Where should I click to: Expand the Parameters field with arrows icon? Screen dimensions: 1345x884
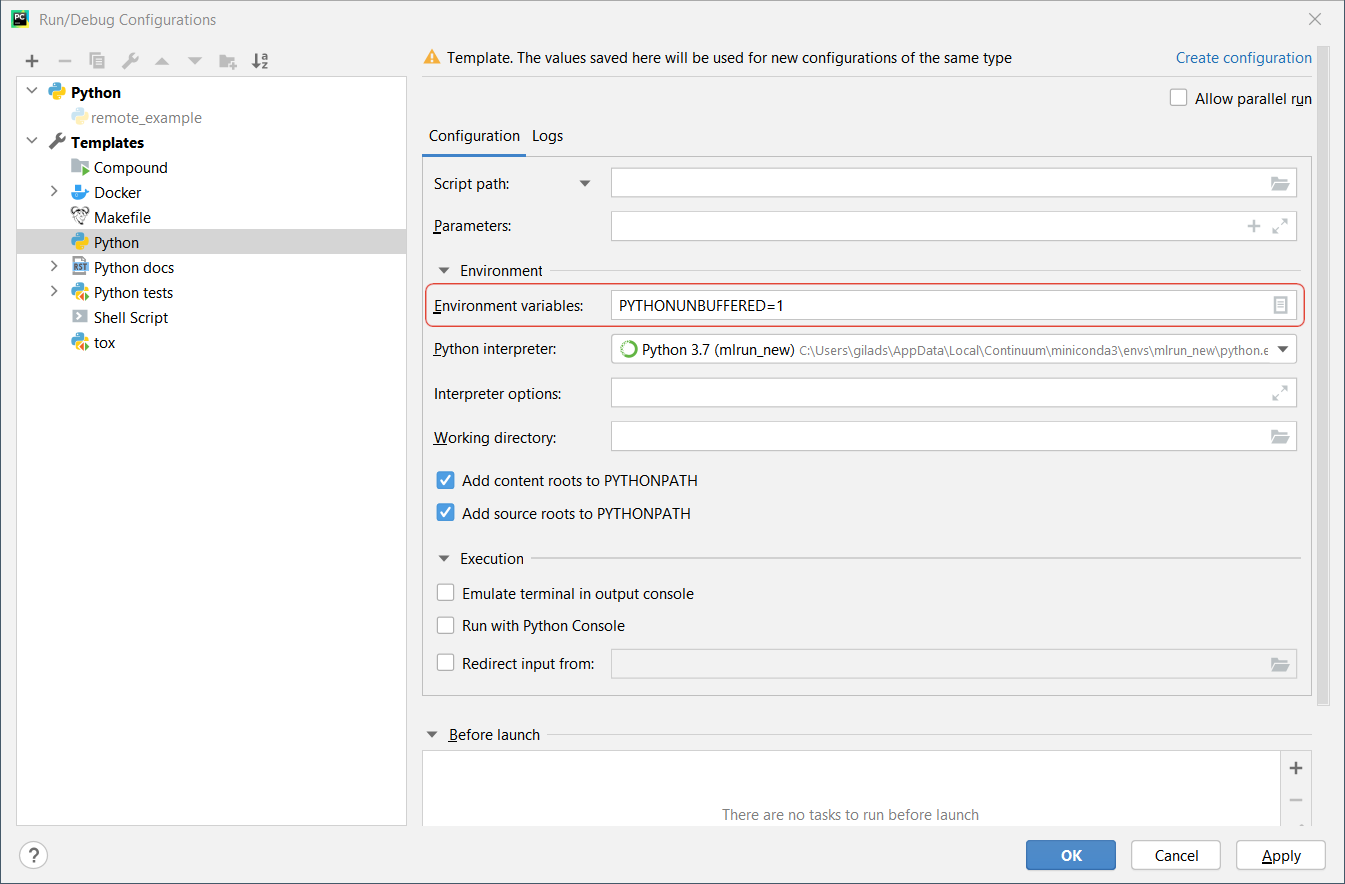click(1279, 226)
